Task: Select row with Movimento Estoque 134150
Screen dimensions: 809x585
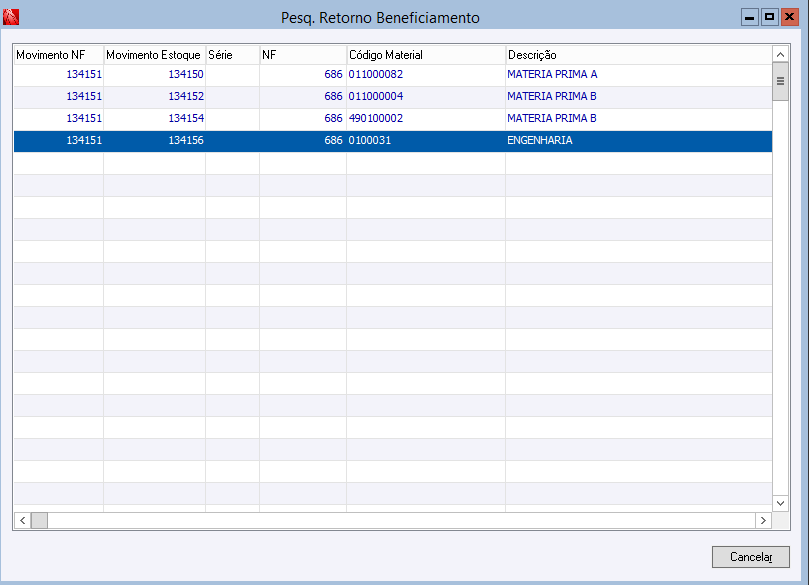Action: (393, 75)
